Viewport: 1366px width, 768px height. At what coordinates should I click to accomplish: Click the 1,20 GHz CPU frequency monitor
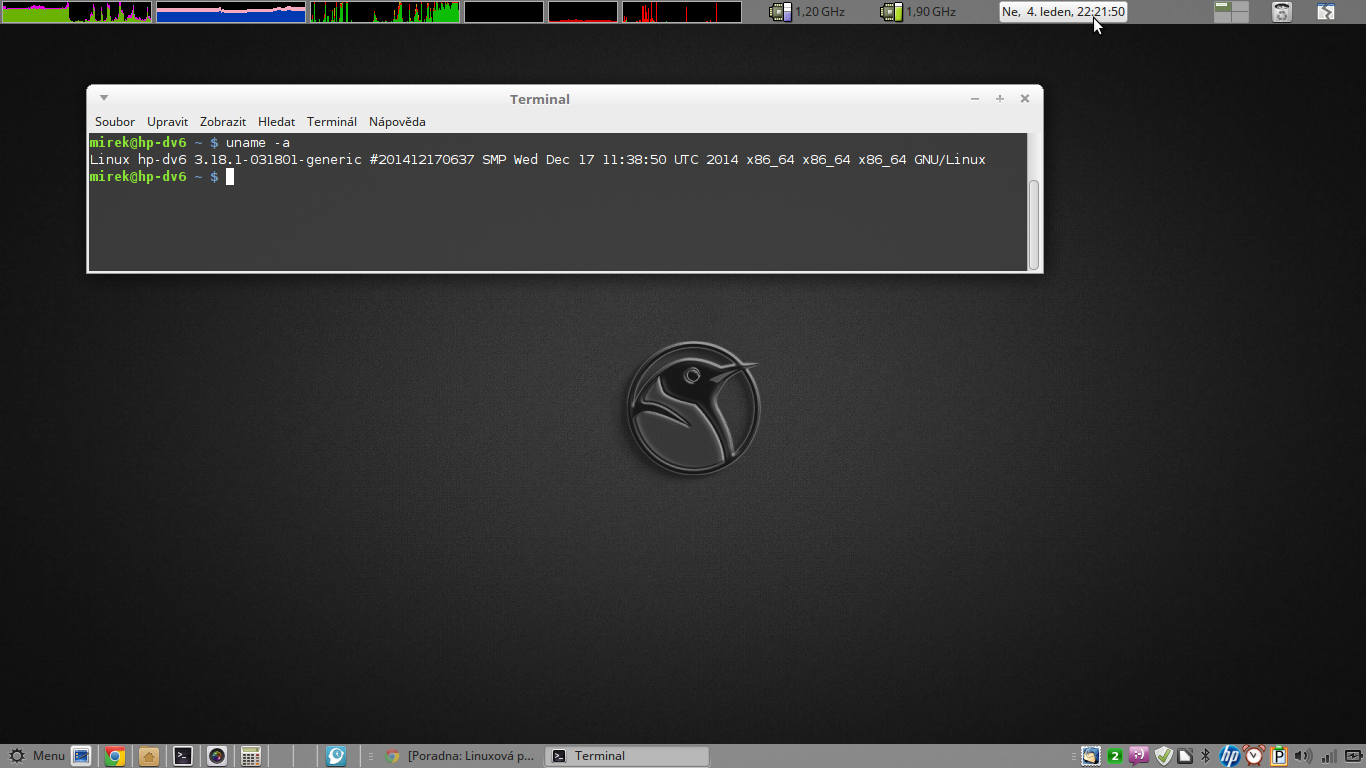pos(807,12)
